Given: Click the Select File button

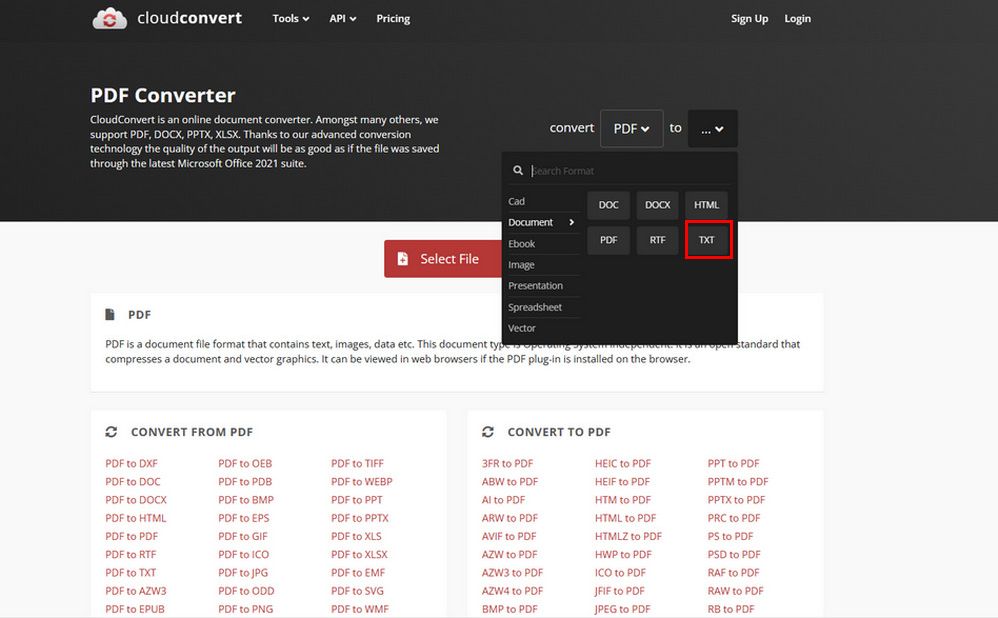Looking at the screenshot, I should click(x=443, y=258).
